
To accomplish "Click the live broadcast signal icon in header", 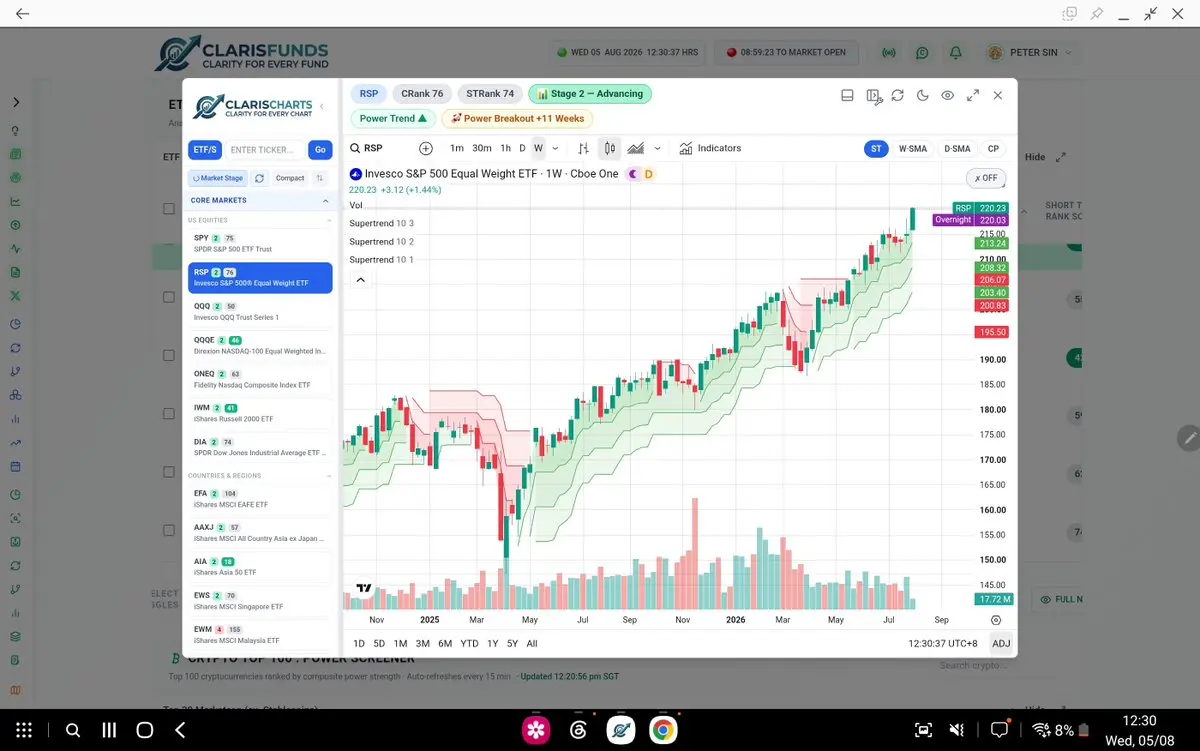I will click(x=888, y=53).
